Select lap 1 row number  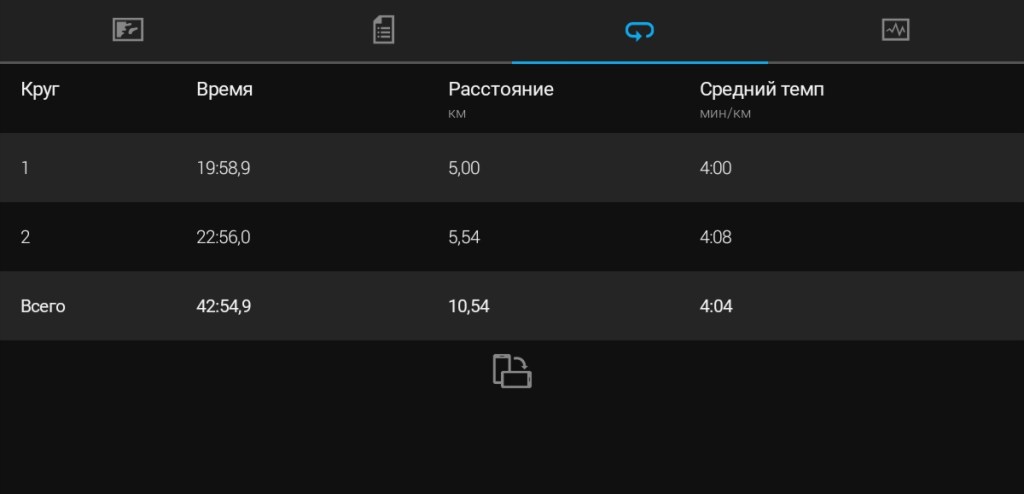coord(25,168)
